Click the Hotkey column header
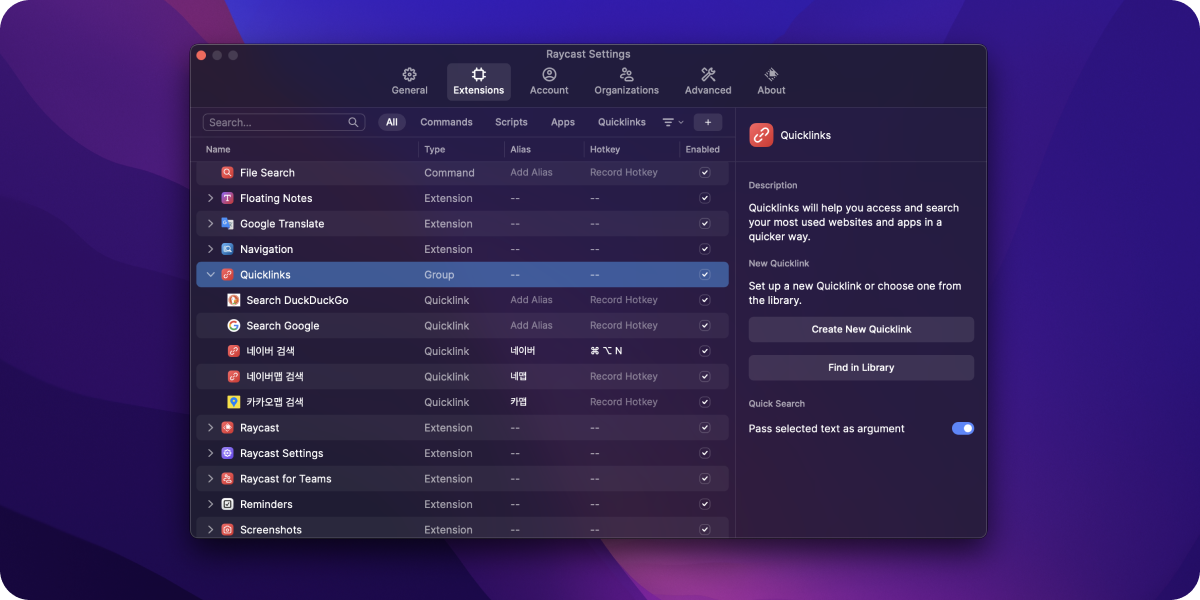Screen dimensions: 1200x600 (x=605, y=150)
